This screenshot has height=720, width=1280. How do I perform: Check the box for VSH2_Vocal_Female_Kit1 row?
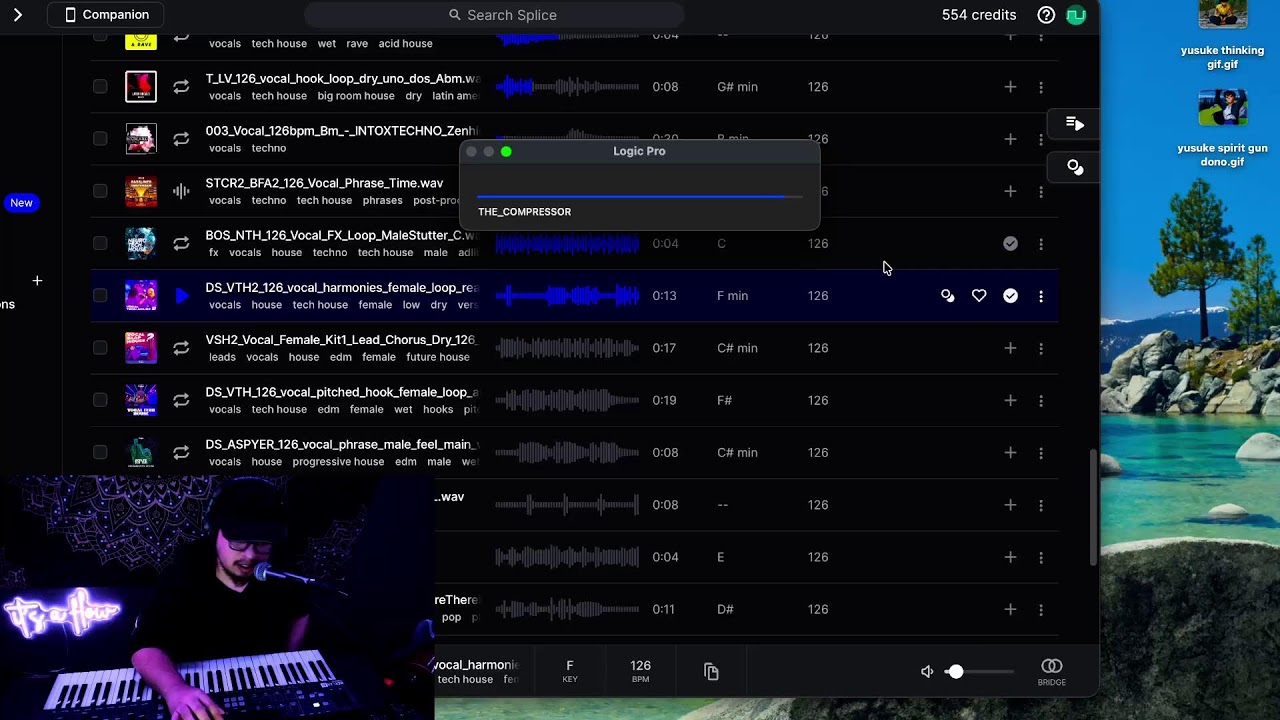[100, 348]
